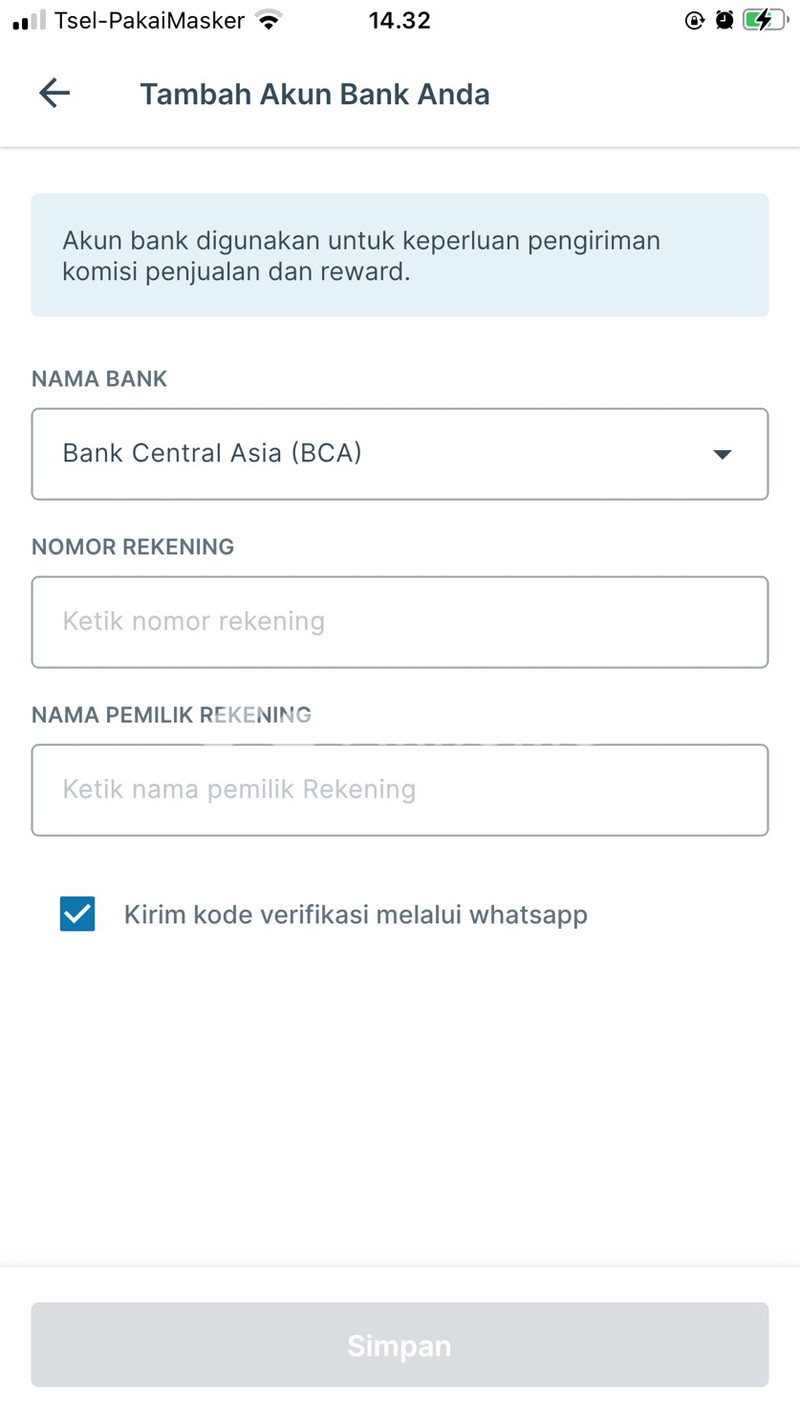Tap the Tsel-PakaiMasker carrier name
800x1422 pixels.
tap(150, 20)
